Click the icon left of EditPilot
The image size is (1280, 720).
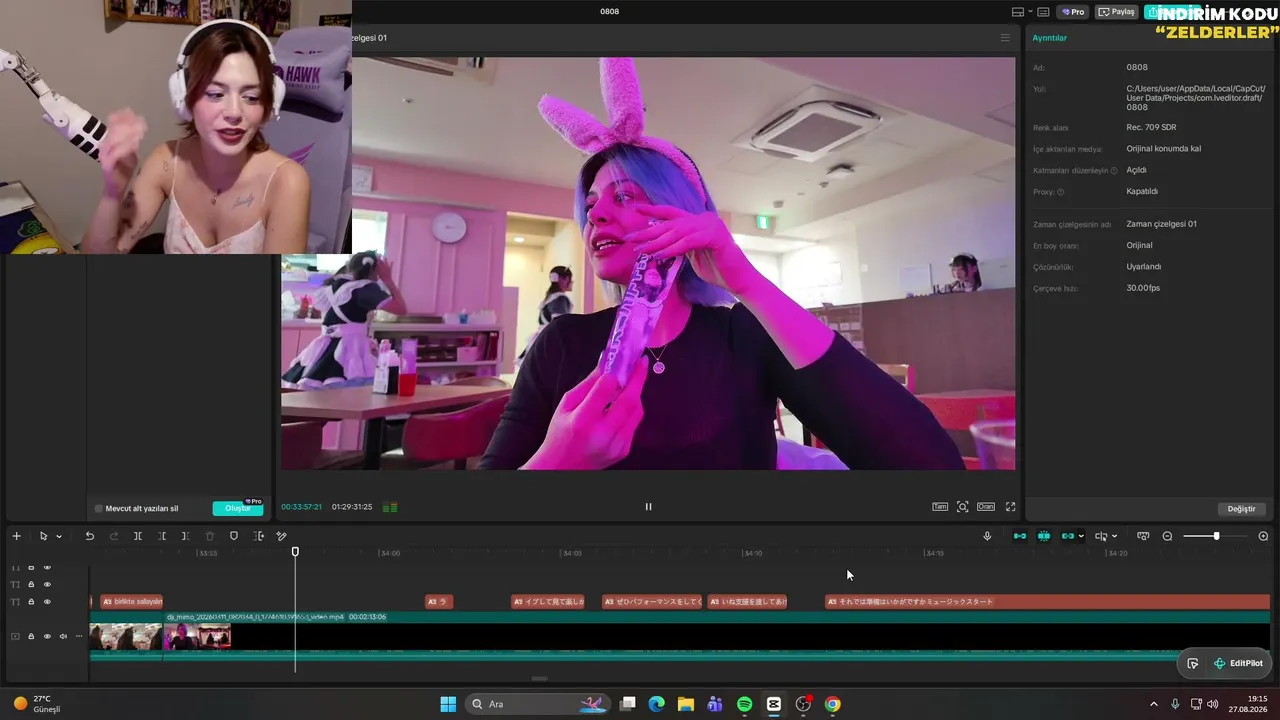pos(1192,663)
